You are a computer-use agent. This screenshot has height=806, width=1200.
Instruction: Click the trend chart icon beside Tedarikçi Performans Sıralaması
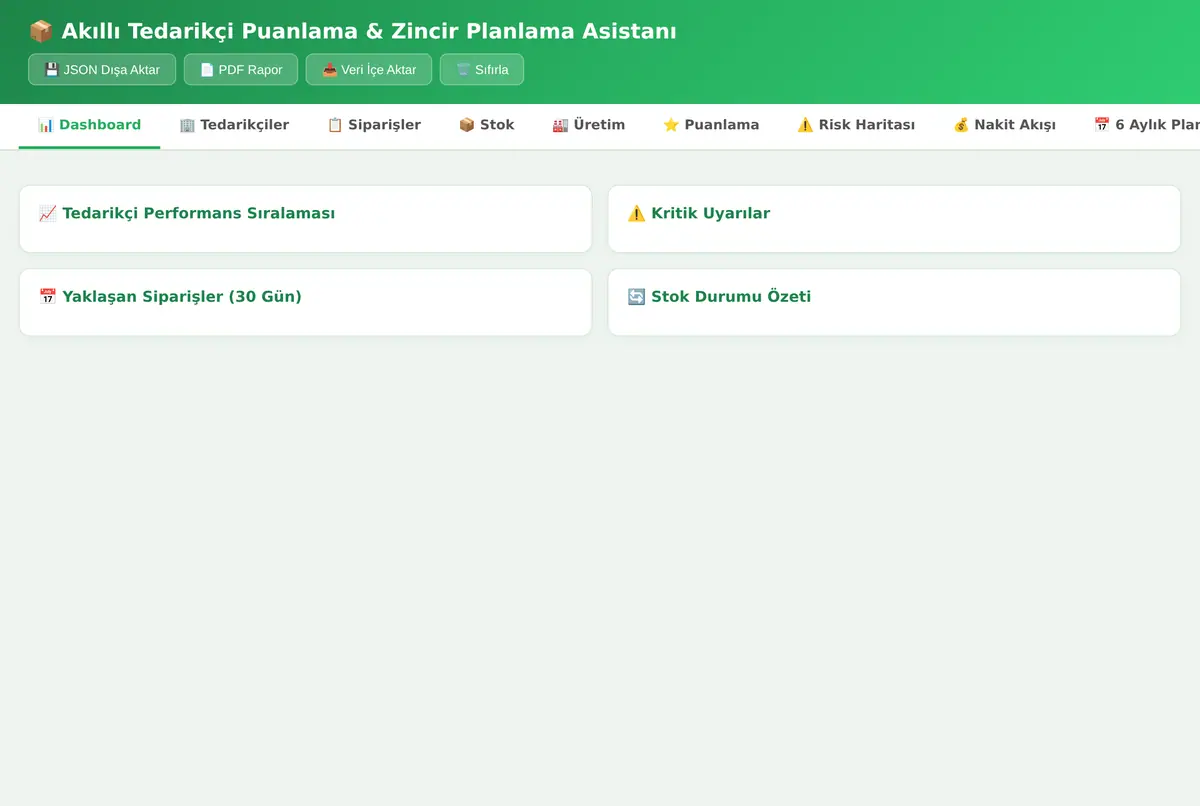click(x=48, y=213)
